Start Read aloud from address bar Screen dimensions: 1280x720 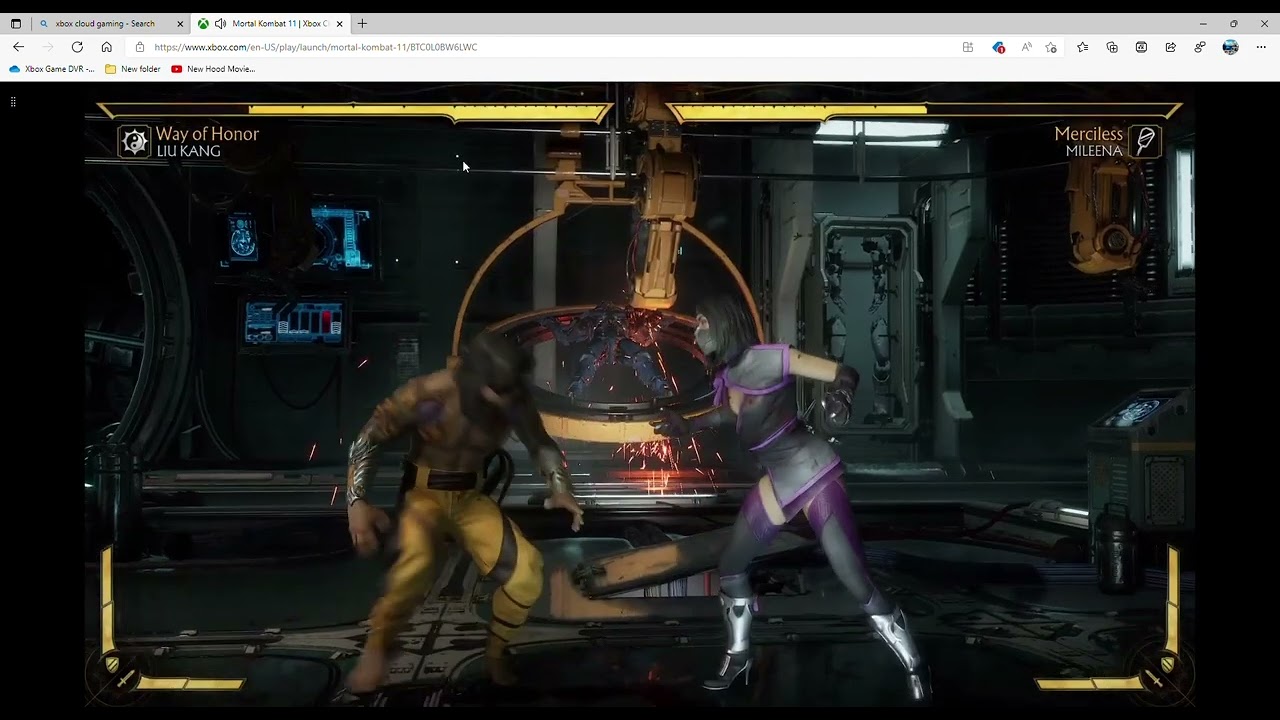click(1026, 47)
